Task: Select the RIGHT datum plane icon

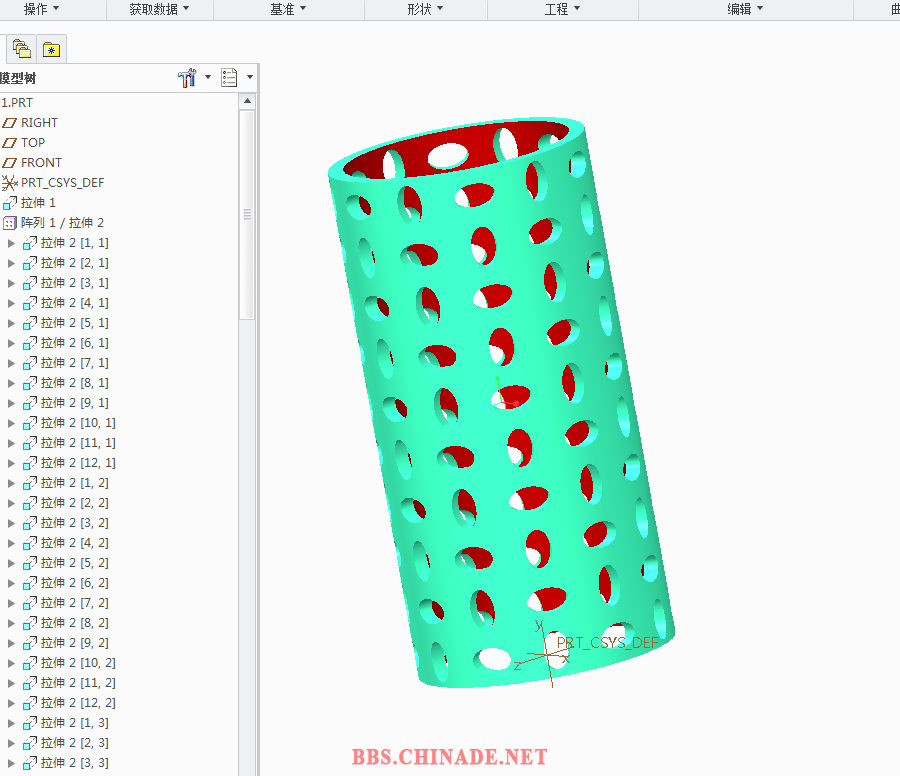Action: pos(10,123)
